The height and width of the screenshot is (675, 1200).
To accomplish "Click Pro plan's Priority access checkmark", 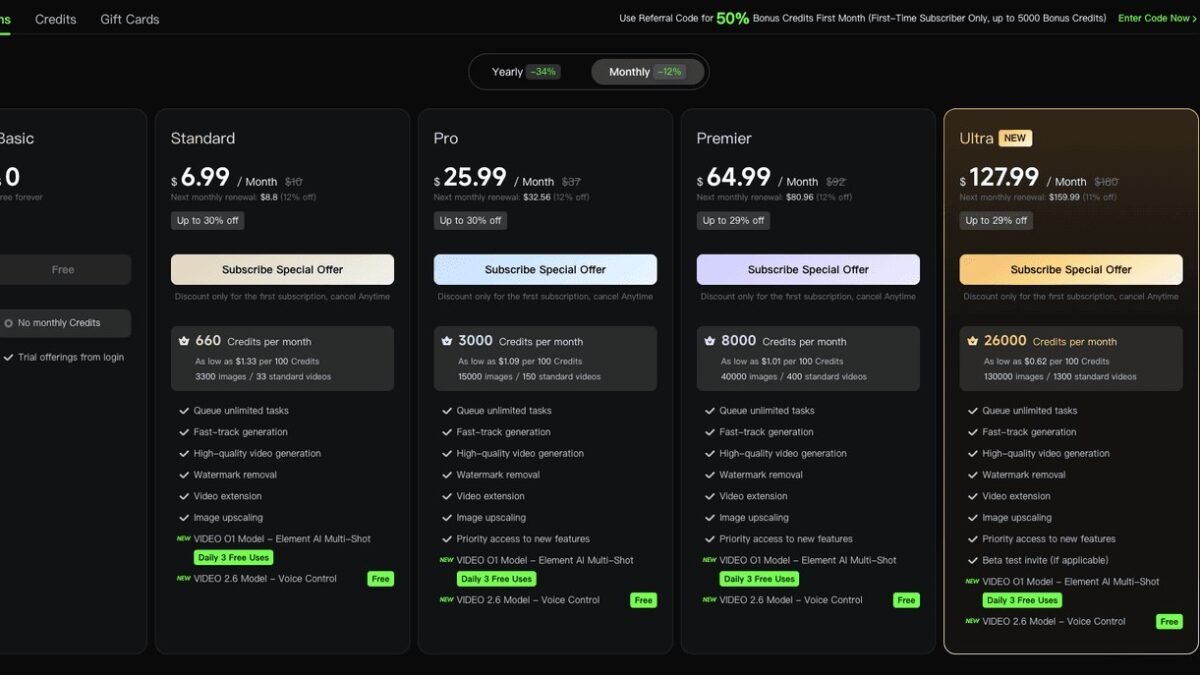I will coord(447,539).
